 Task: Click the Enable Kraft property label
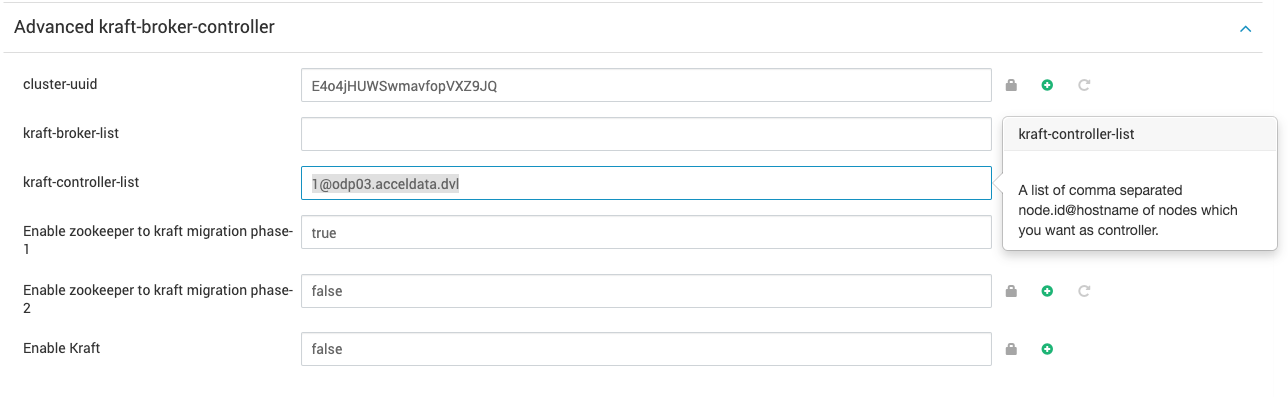point(62,348)
